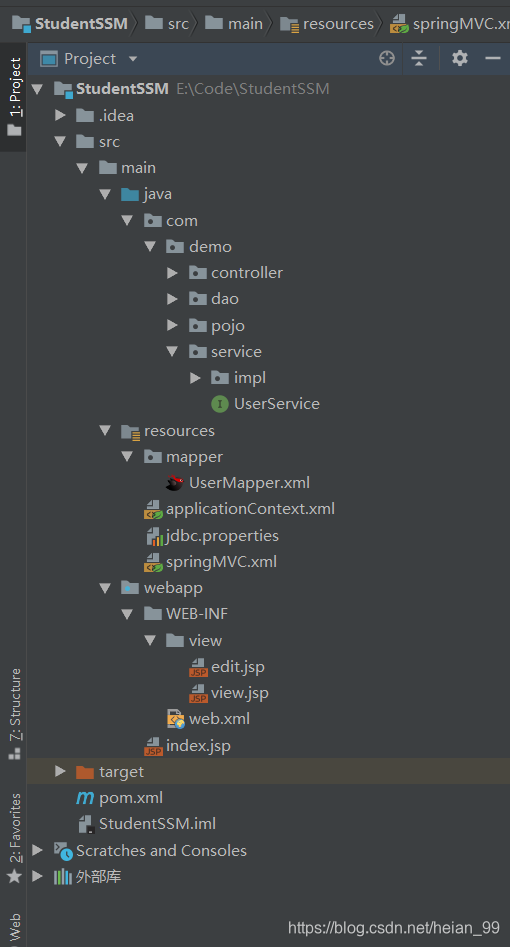Open the Z: Structure tool window tab
Screen dimensions: 510x947
(x=15, y=713)
